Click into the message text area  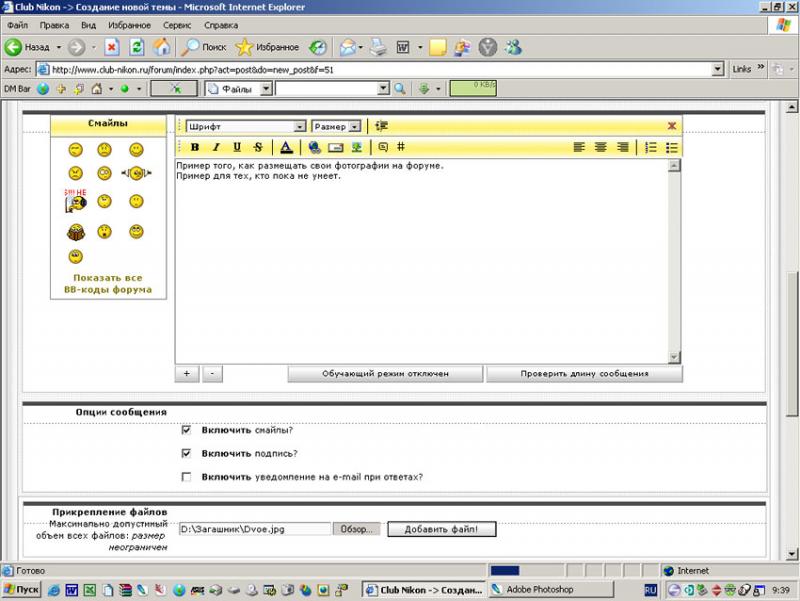point(421,261)
